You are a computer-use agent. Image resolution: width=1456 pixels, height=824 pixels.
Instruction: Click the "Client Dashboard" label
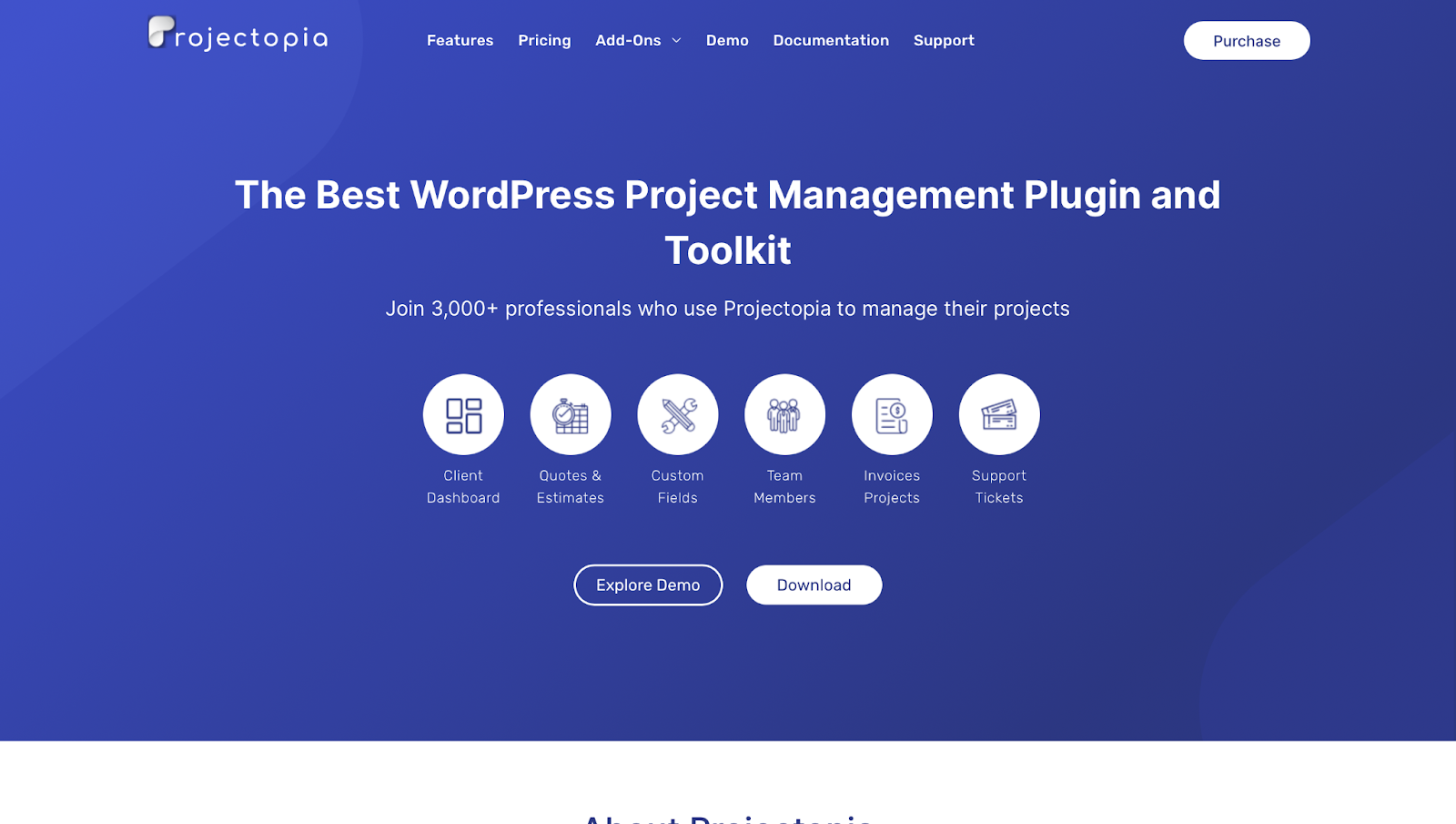pos(463,486)
